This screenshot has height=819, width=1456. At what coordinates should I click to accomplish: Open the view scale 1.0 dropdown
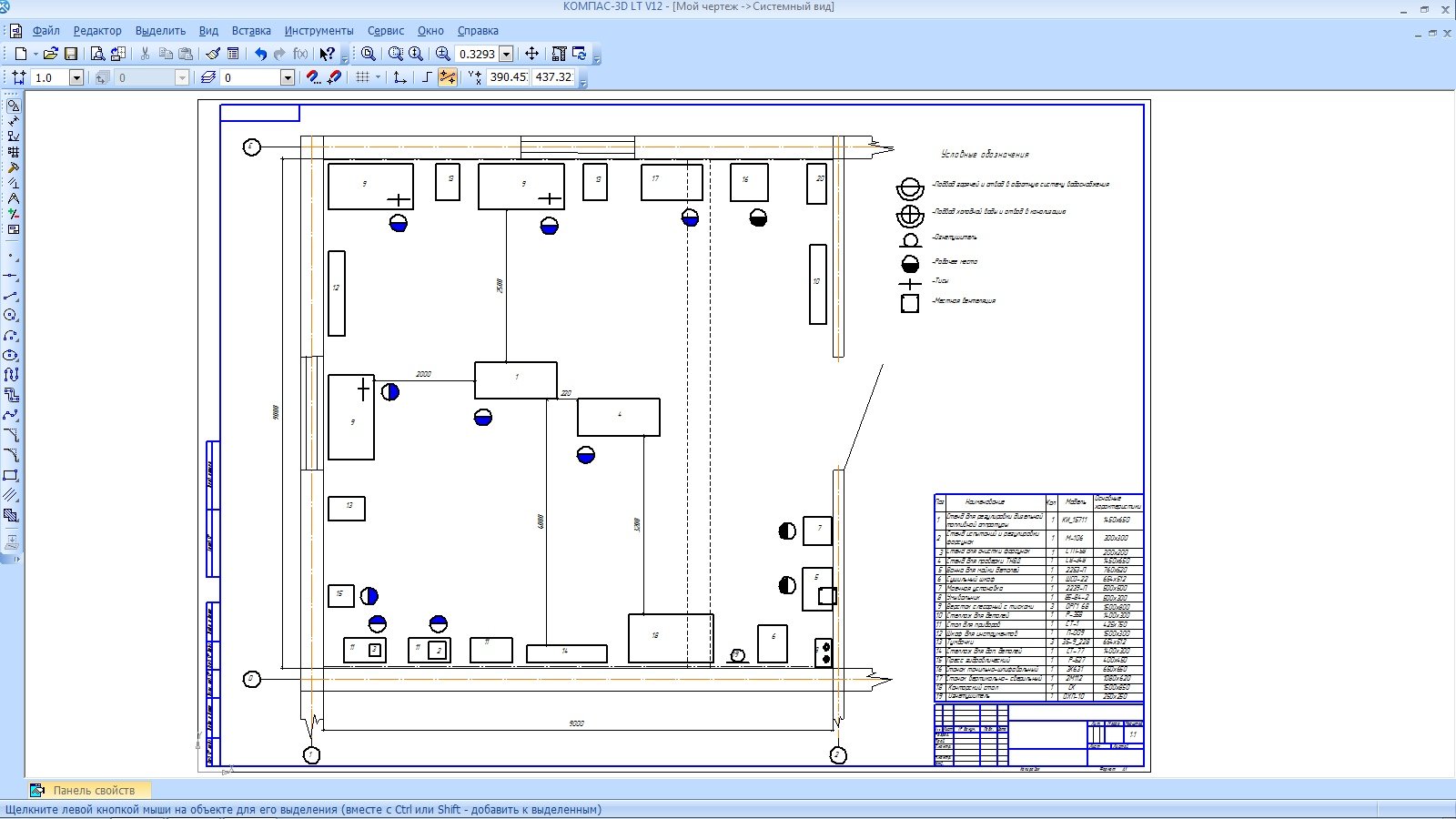click(x=76, y=78)
